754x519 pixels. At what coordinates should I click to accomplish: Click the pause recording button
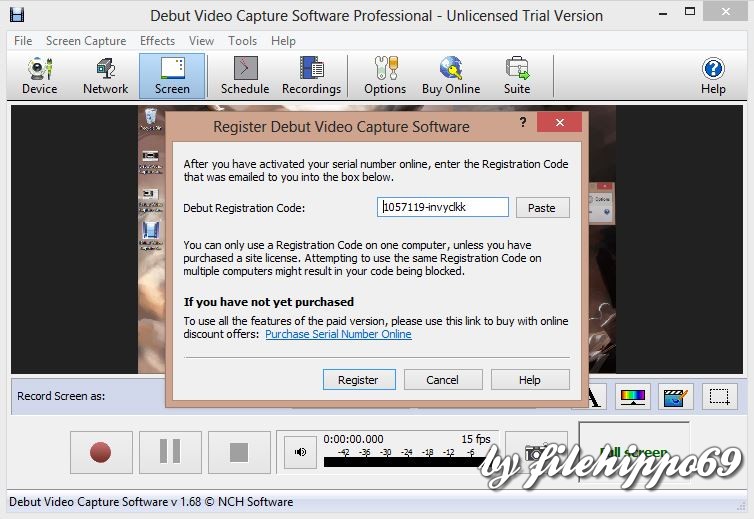pyautogui.click(x=170, y=452)
